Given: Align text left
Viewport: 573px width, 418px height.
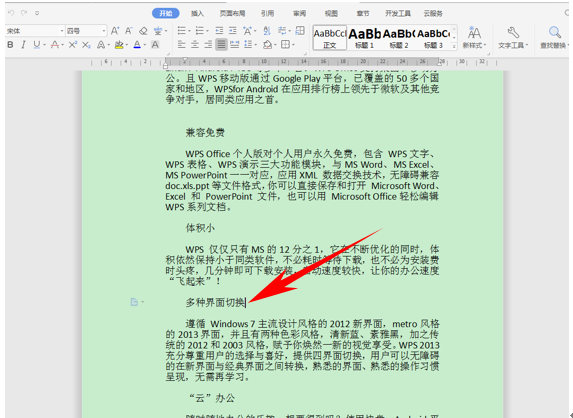Looking at the screenshot, I should click(x=182, y=45).
